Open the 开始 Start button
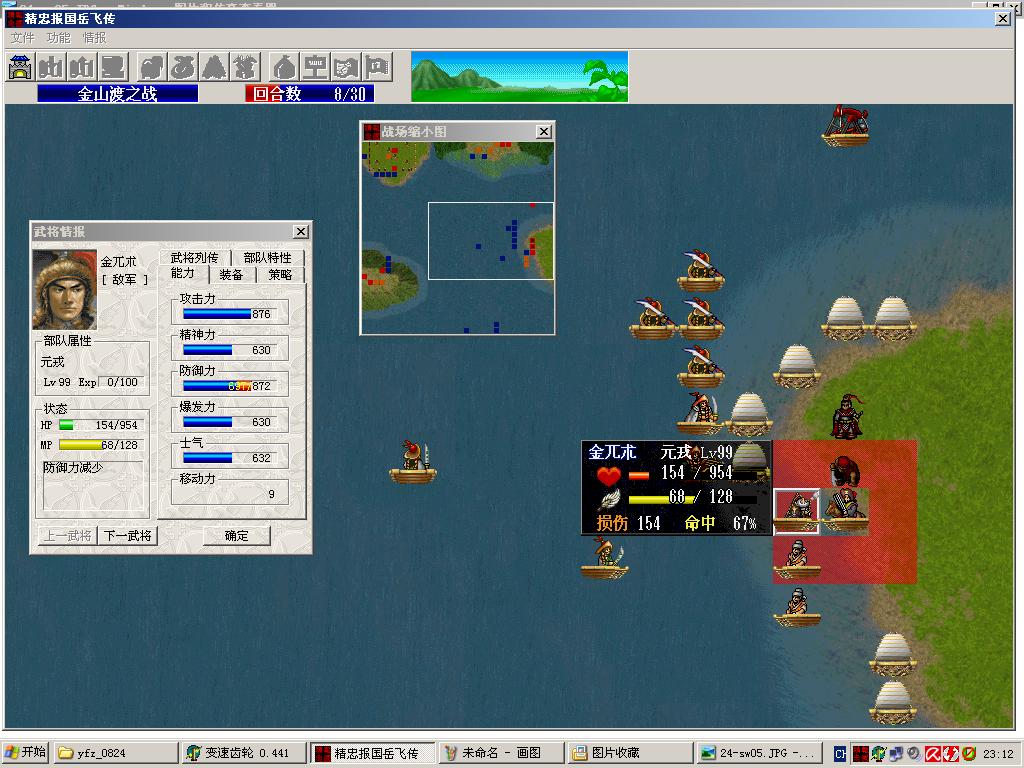Screen dimensions: 1024x768 click(x=25, y=752)
